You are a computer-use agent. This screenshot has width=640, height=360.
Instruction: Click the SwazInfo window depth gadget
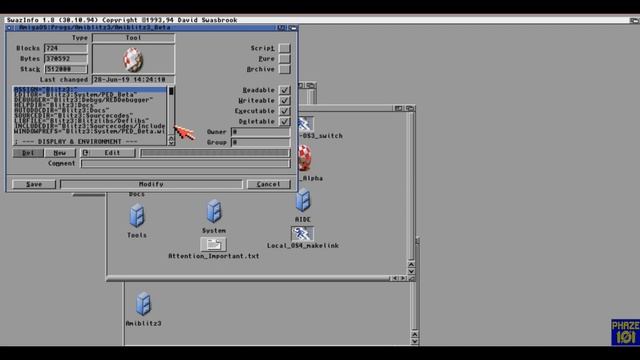click(293, 28)
